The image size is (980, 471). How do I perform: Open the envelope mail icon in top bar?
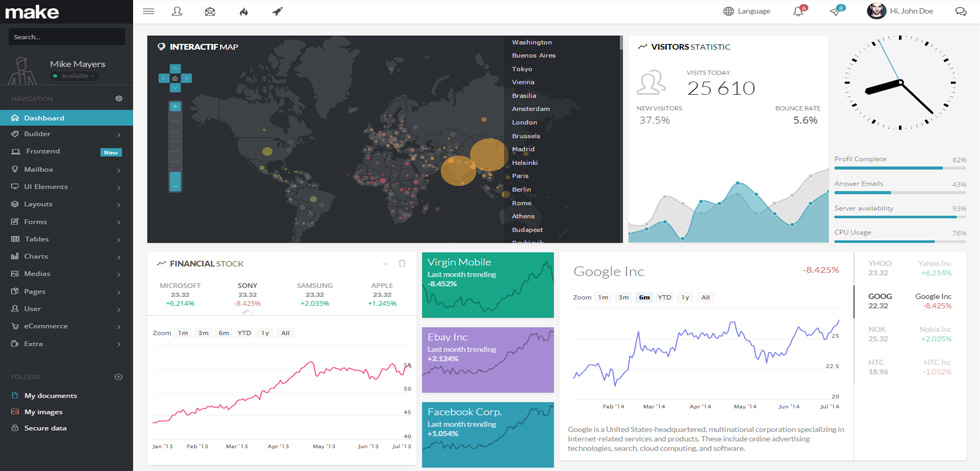(210, 11)
